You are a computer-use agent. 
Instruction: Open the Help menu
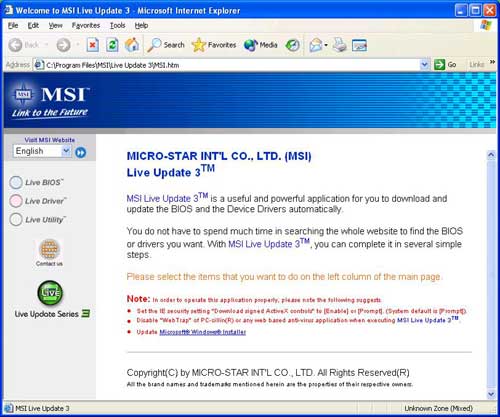pyautogui.click(x=141, y=25)
